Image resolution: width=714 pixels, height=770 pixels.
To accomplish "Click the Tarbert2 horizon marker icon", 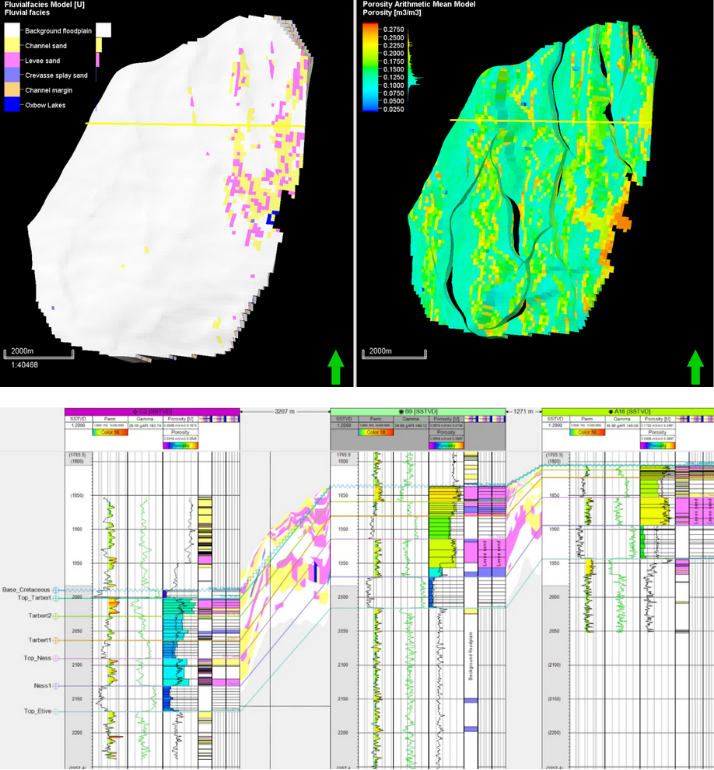I will point(56,616).
